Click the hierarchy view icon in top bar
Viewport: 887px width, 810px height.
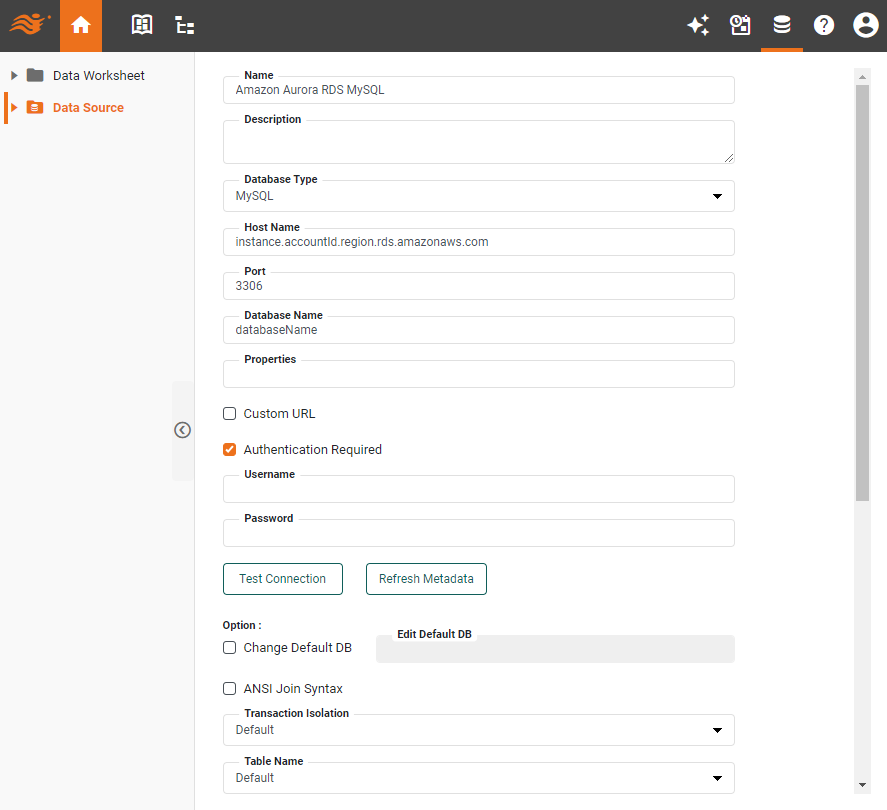coord(184,25)
